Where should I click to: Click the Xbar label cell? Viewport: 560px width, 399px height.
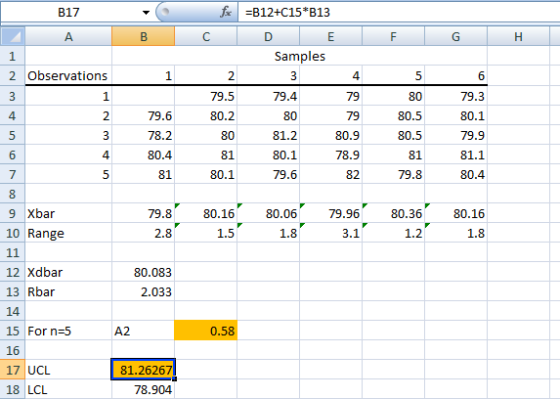click(x=68, y=214)
